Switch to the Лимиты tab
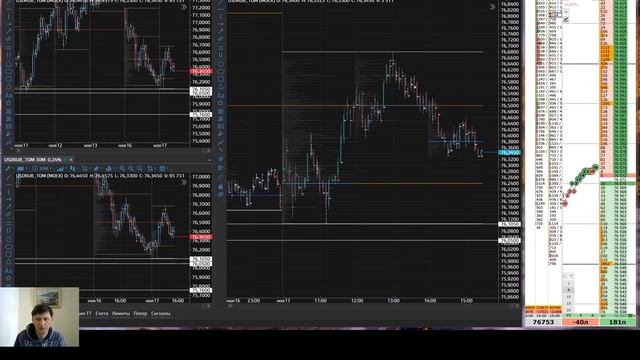The width and height of the screenshot is (640, 360). (x=121, y=313)
